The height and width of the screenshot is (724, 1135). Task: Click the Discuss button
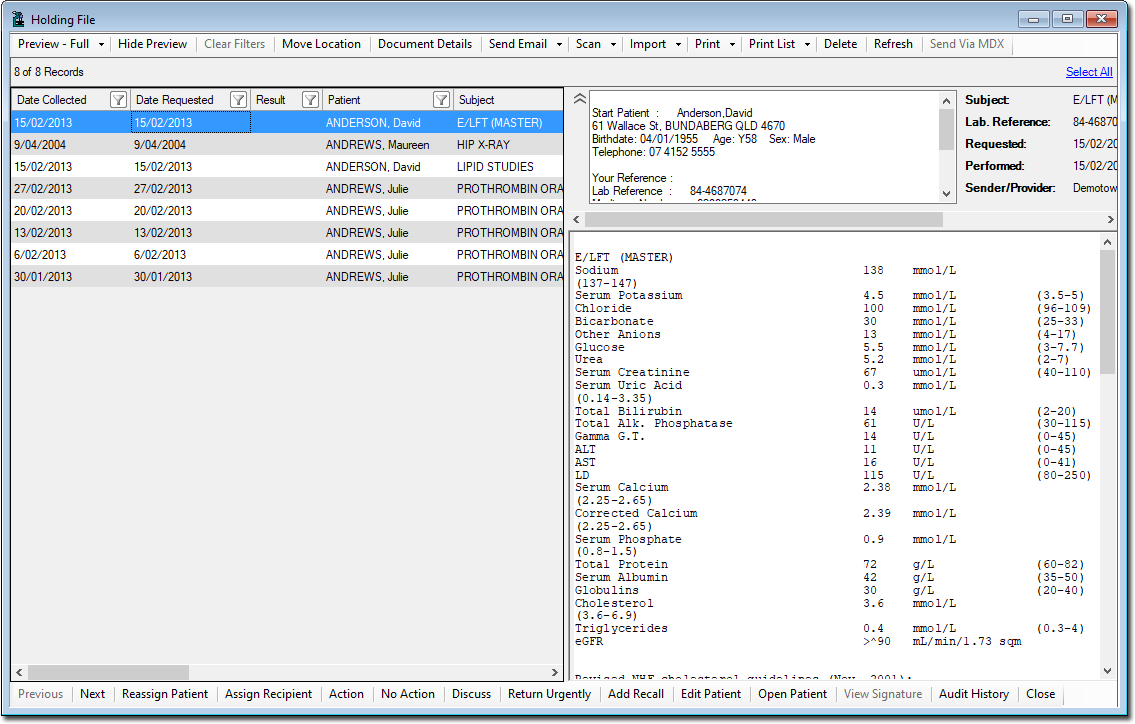click(x=472, y=694)
